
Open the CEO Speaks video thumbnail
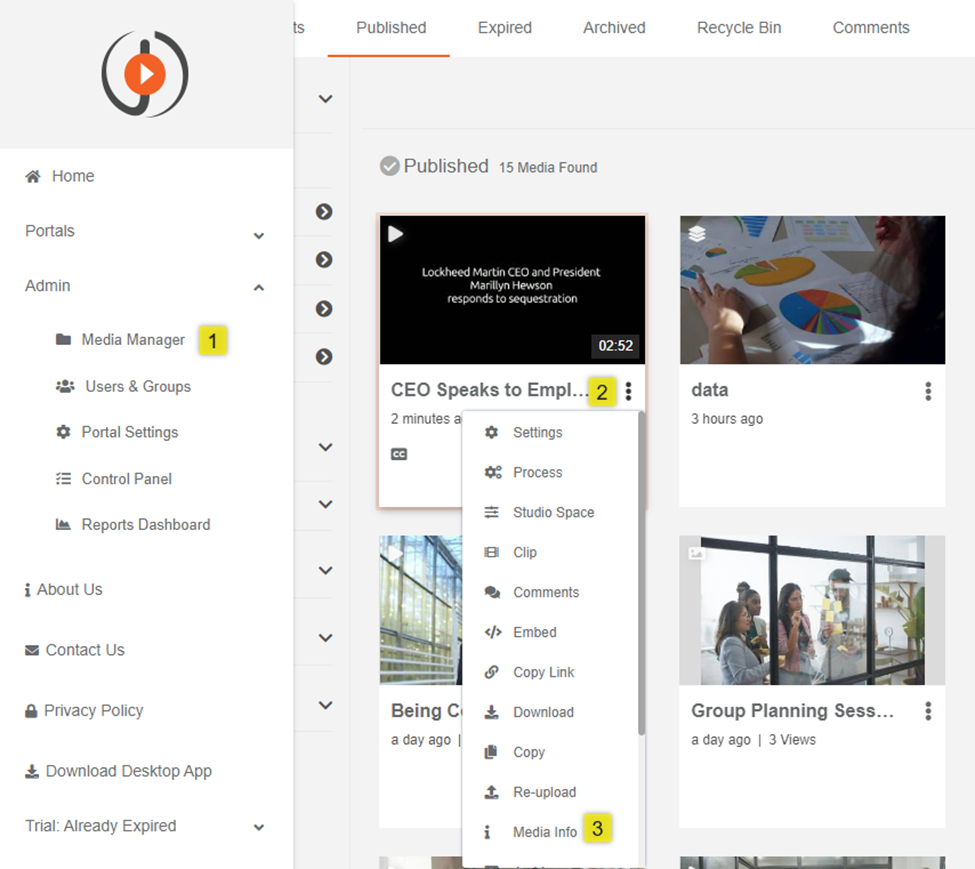tap(512, 290)
